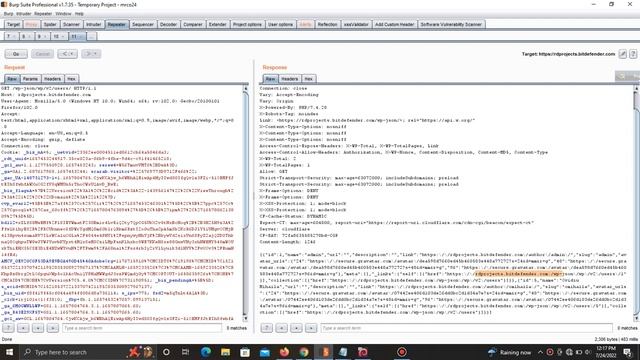Viewport: 640px width, 360px height.
Task: Open history back dropdown button
Action: [x=67, y=54]
